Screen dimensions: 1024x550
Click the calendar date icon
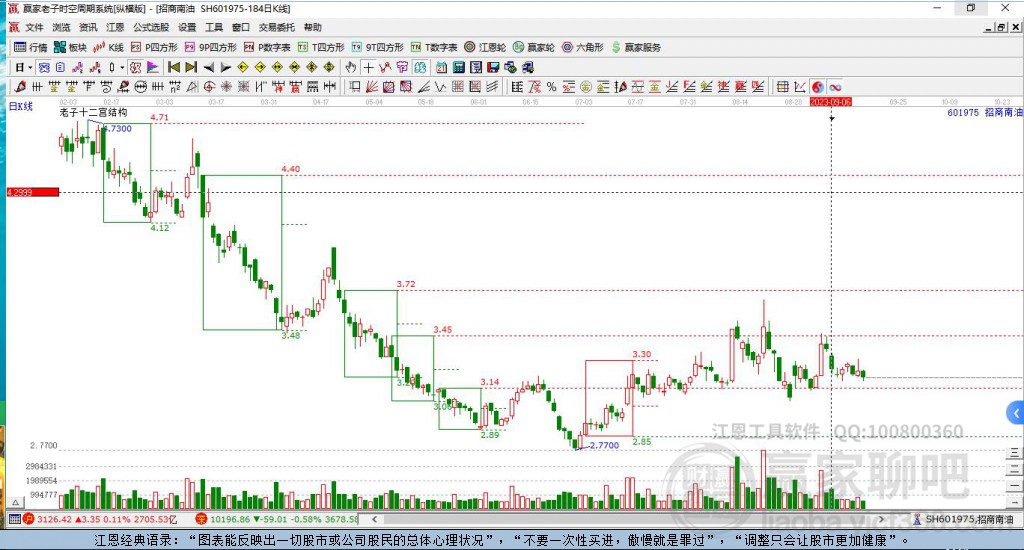pos(441,67)
